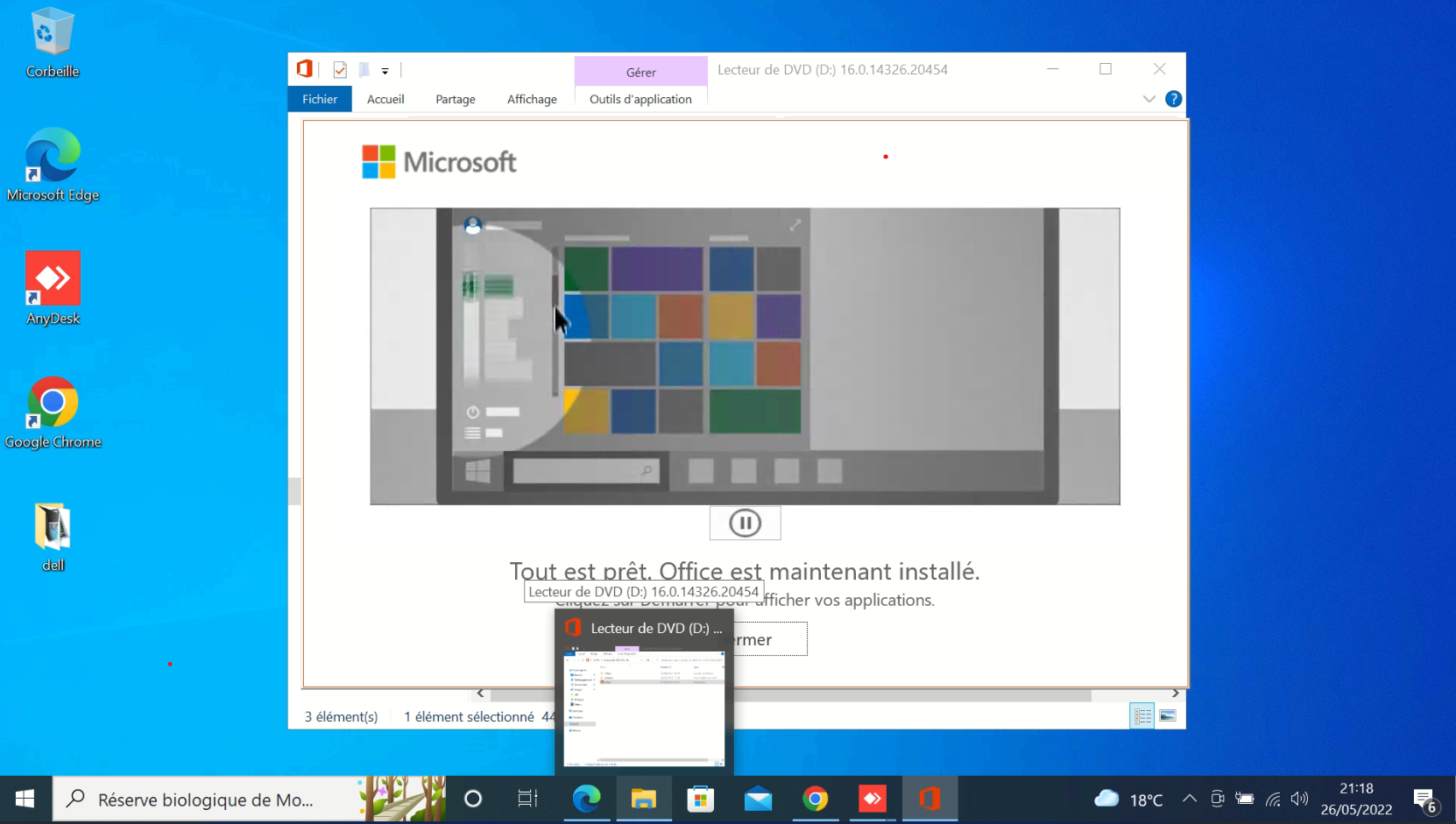Open the weather widget showing 18°C
The height and width of the screenshot is (824, 1456).
pos(1128,799)
